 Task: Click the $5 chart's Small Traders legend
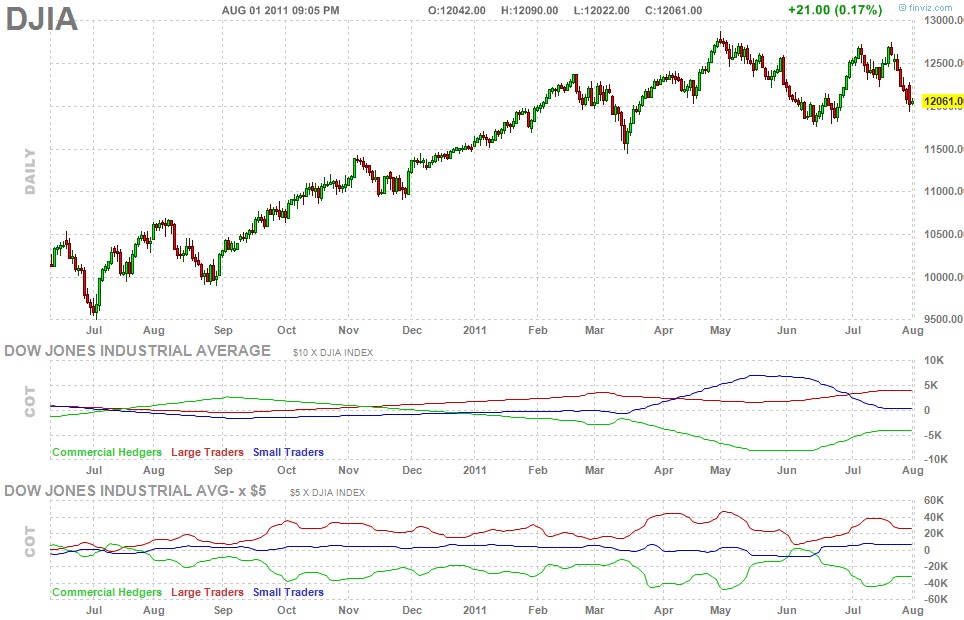coord(288,592)
